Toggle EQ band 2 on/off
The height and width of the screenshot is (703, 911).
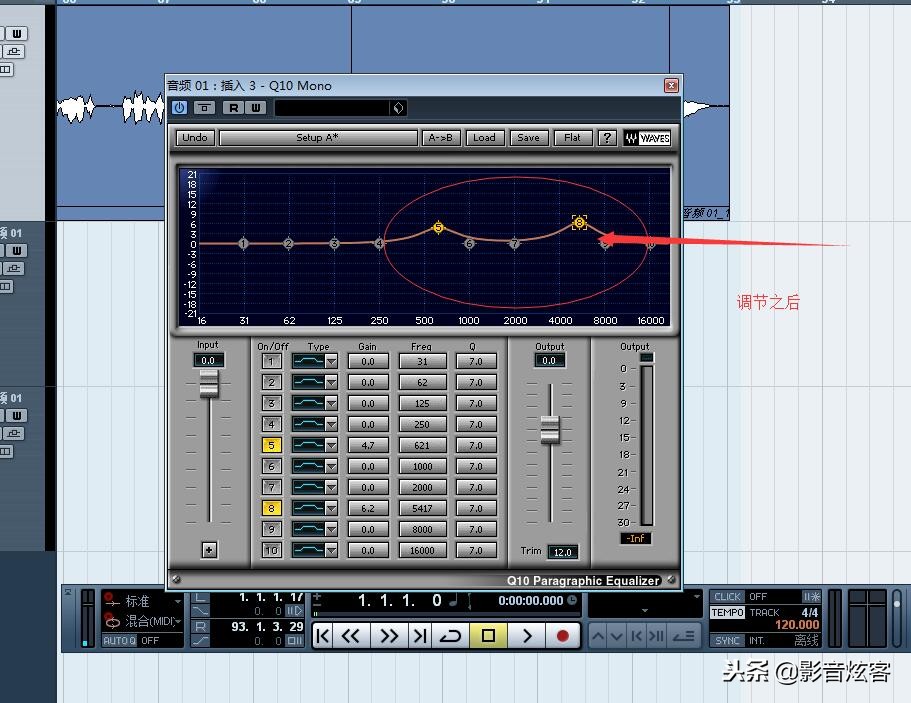click(x=271, y=382)
